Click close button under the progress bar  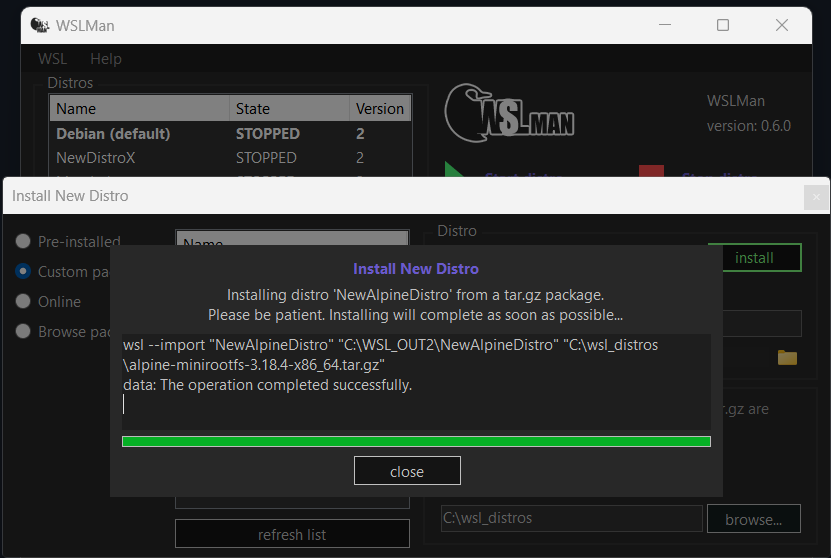[407, 471]
